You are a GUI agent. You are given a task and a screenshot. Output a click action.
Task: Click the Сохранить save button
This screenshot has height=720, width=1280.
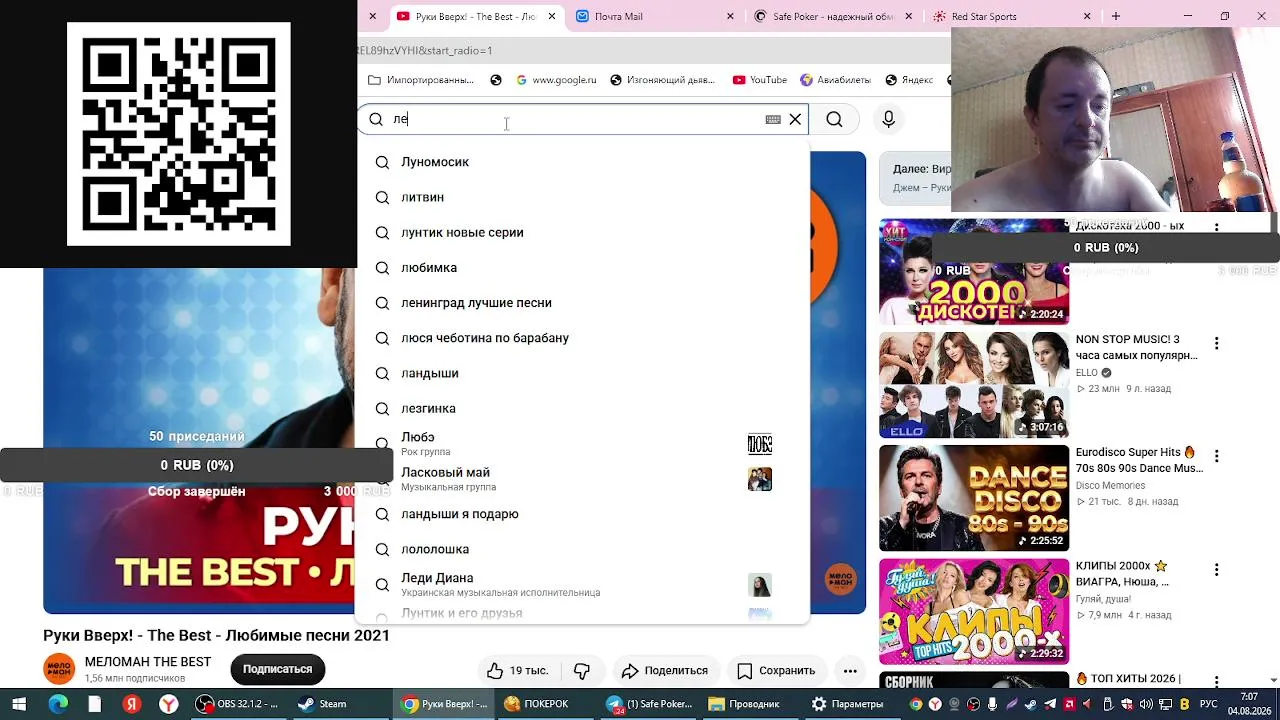pos(776,670)
